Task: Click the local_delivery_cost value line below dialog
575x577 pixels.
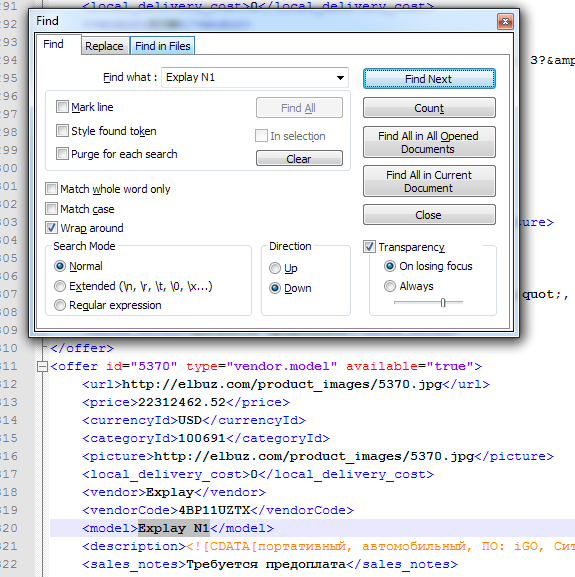Action: pos(258,474)
